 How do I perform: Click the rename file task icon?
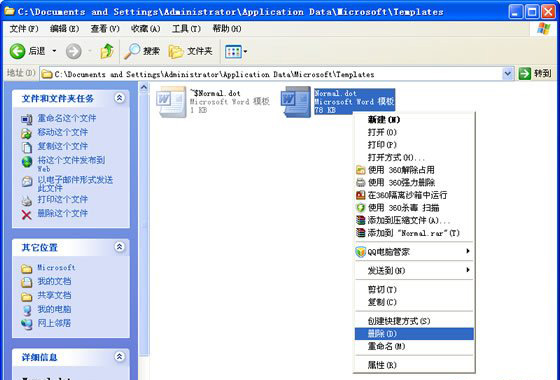click(x=26, y=119)
